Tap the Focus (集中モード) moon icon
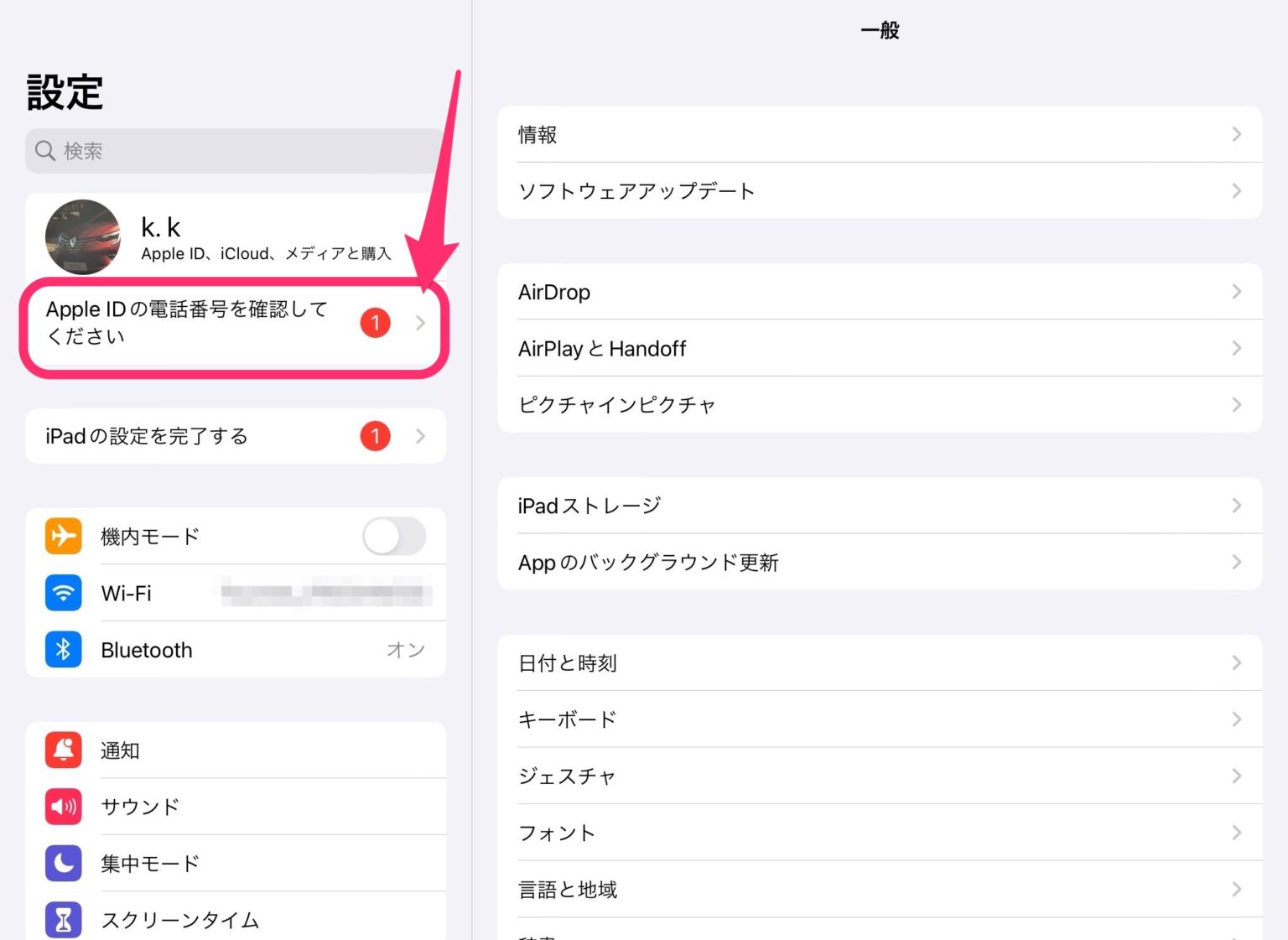Viewport: 1288px width, 940px height. pyautogui.click(x=63, y=863)
